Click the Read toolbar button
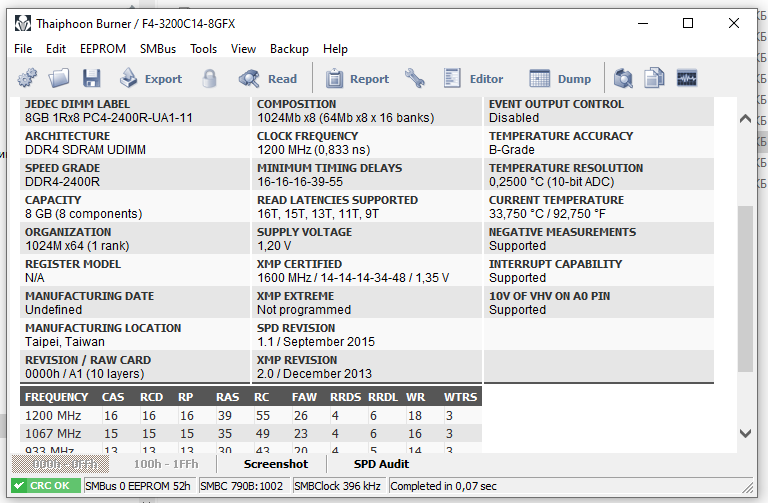 [268, 78]
